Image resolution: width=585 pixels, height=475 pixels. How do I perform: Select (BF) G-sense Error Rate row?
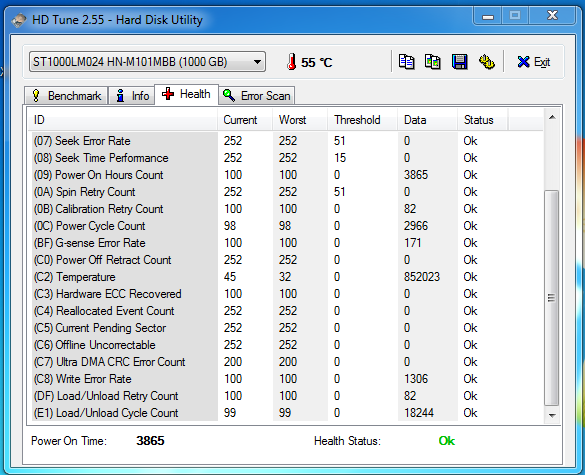pos(286,243)
